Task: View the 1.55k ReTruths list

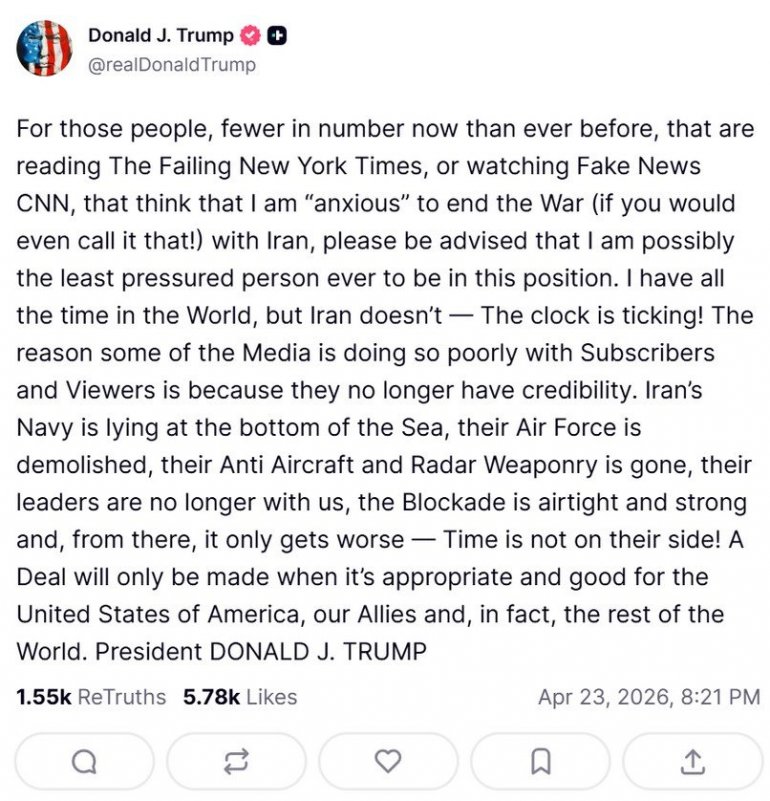Action: coord(91,697)
